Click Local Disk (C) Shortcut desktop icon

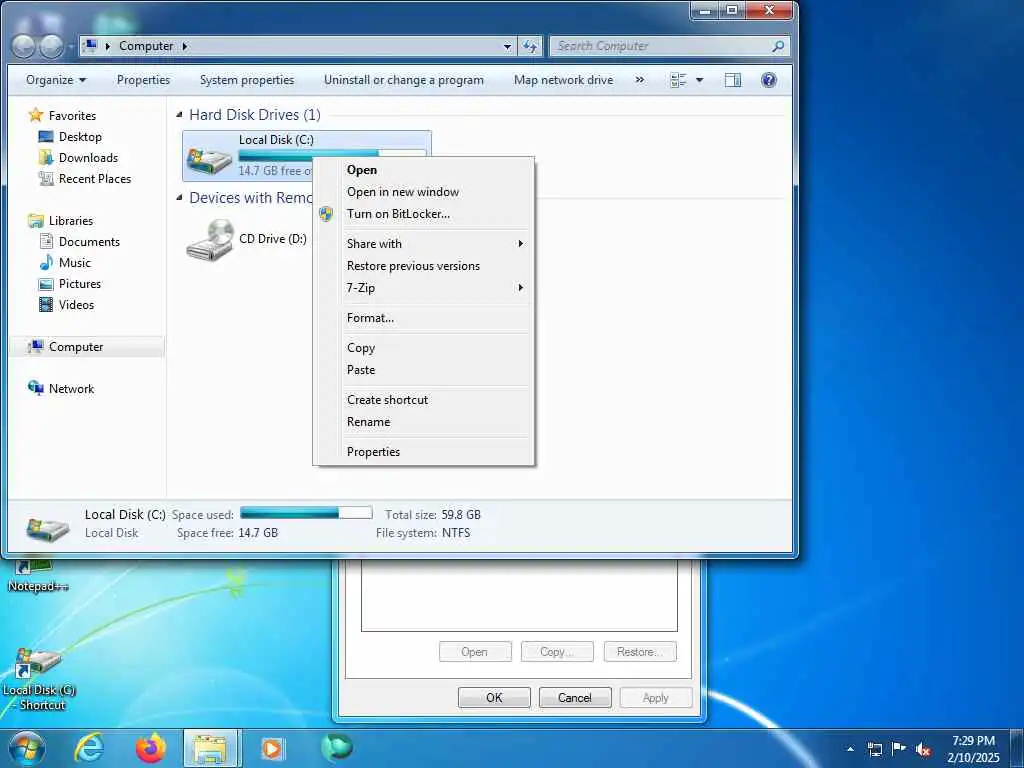[x=39, y=679]
